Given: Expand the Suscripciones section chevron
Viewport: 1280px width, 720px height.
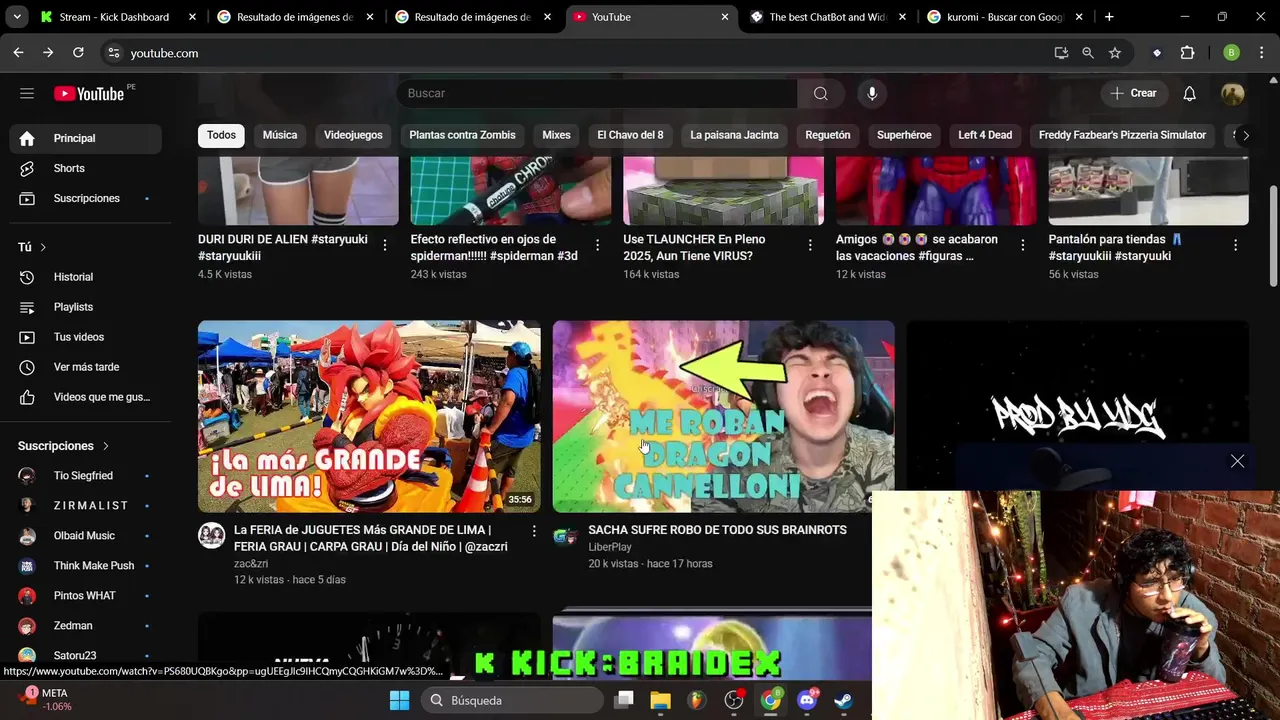Looking at the screenshot, I should (106, 446).
